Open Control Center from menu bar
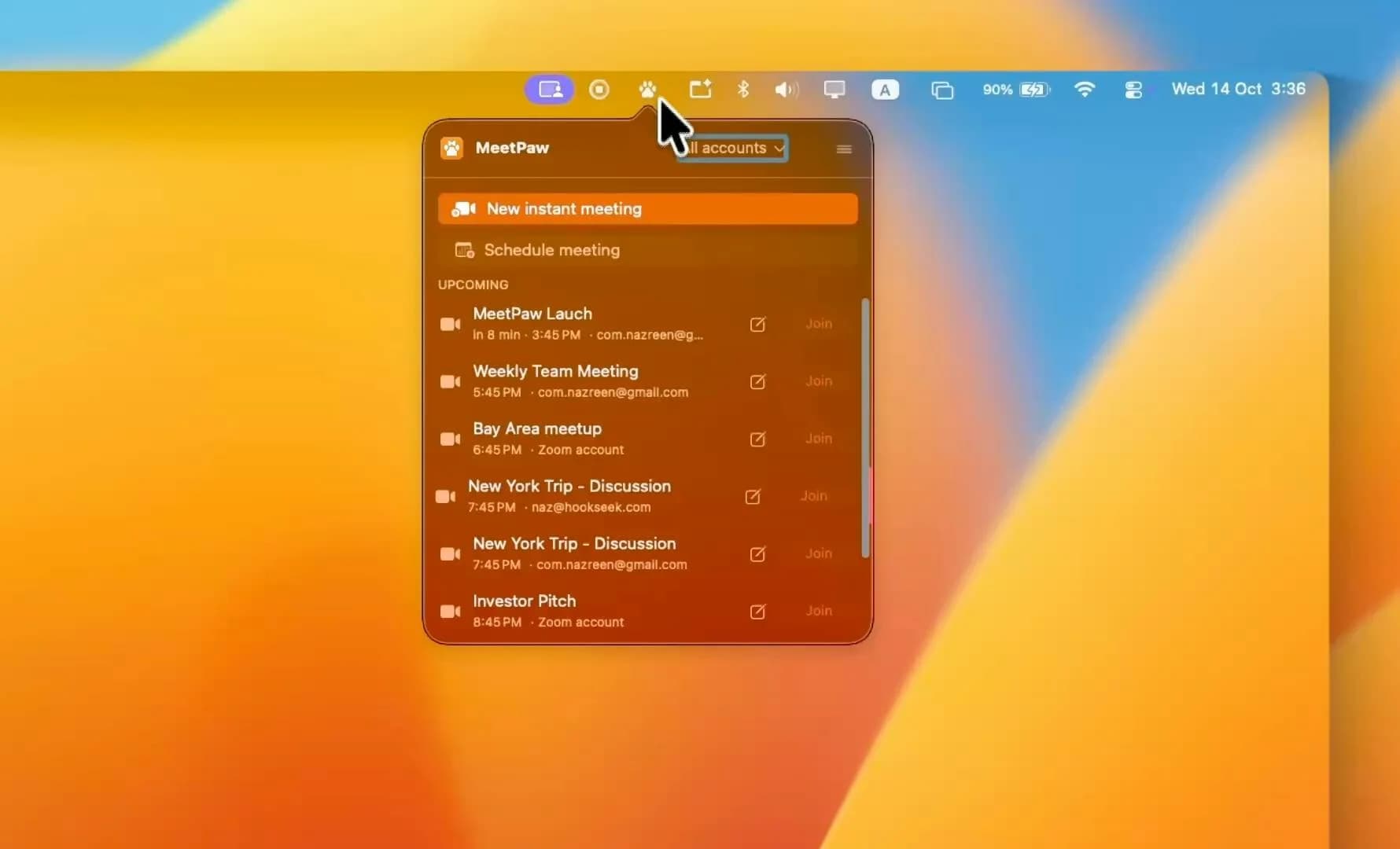The height and width of the screenshot is (849, 1400). pos(1133,90)
